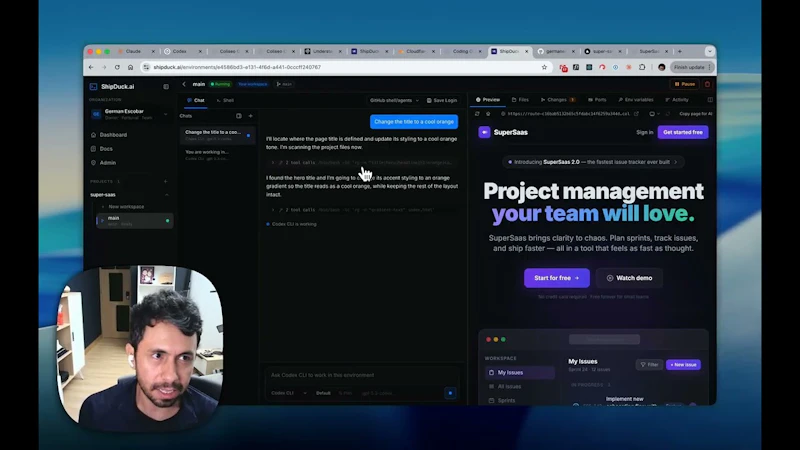Open the browser extensions puzzle icon

[642, 67]
